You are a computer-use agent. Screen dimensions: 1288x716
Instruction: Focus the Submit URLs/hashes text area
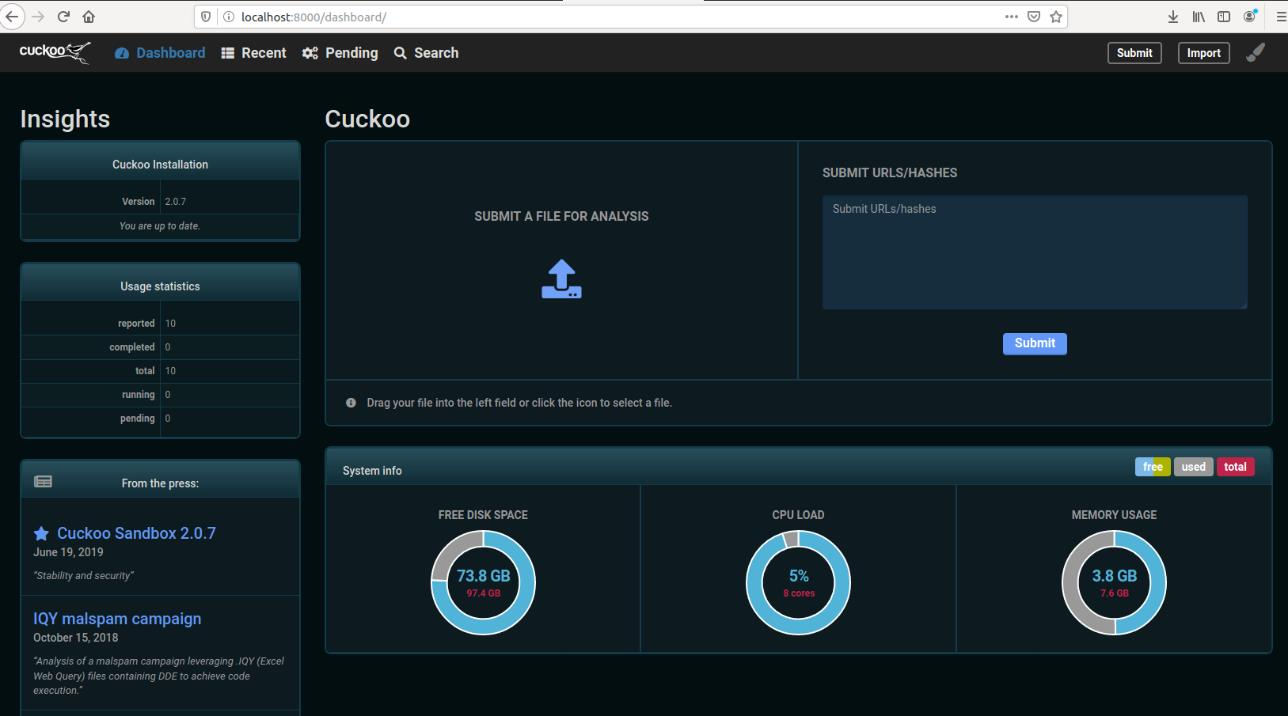[1035, 252]
